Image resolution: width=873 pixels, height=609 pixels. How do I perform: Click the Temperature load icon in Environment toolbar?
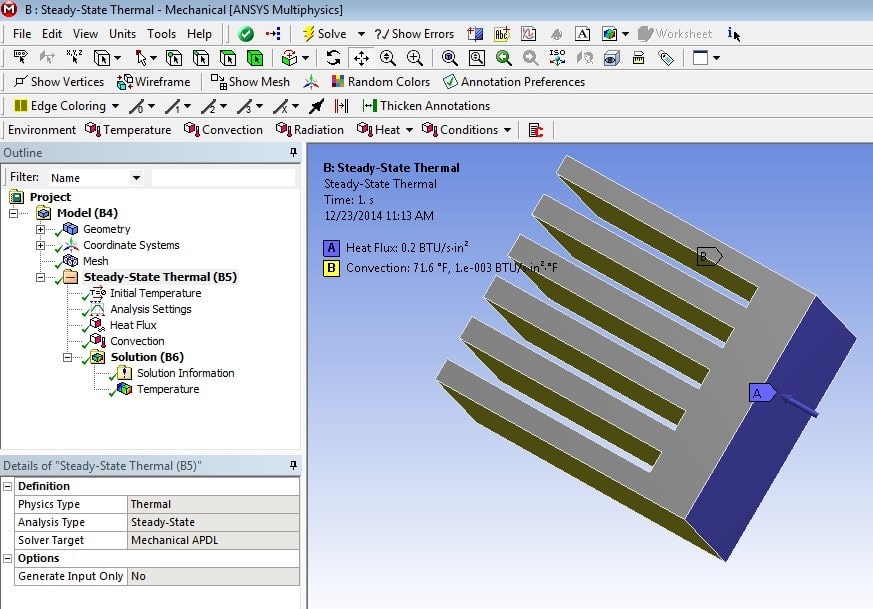click(128, 130)
